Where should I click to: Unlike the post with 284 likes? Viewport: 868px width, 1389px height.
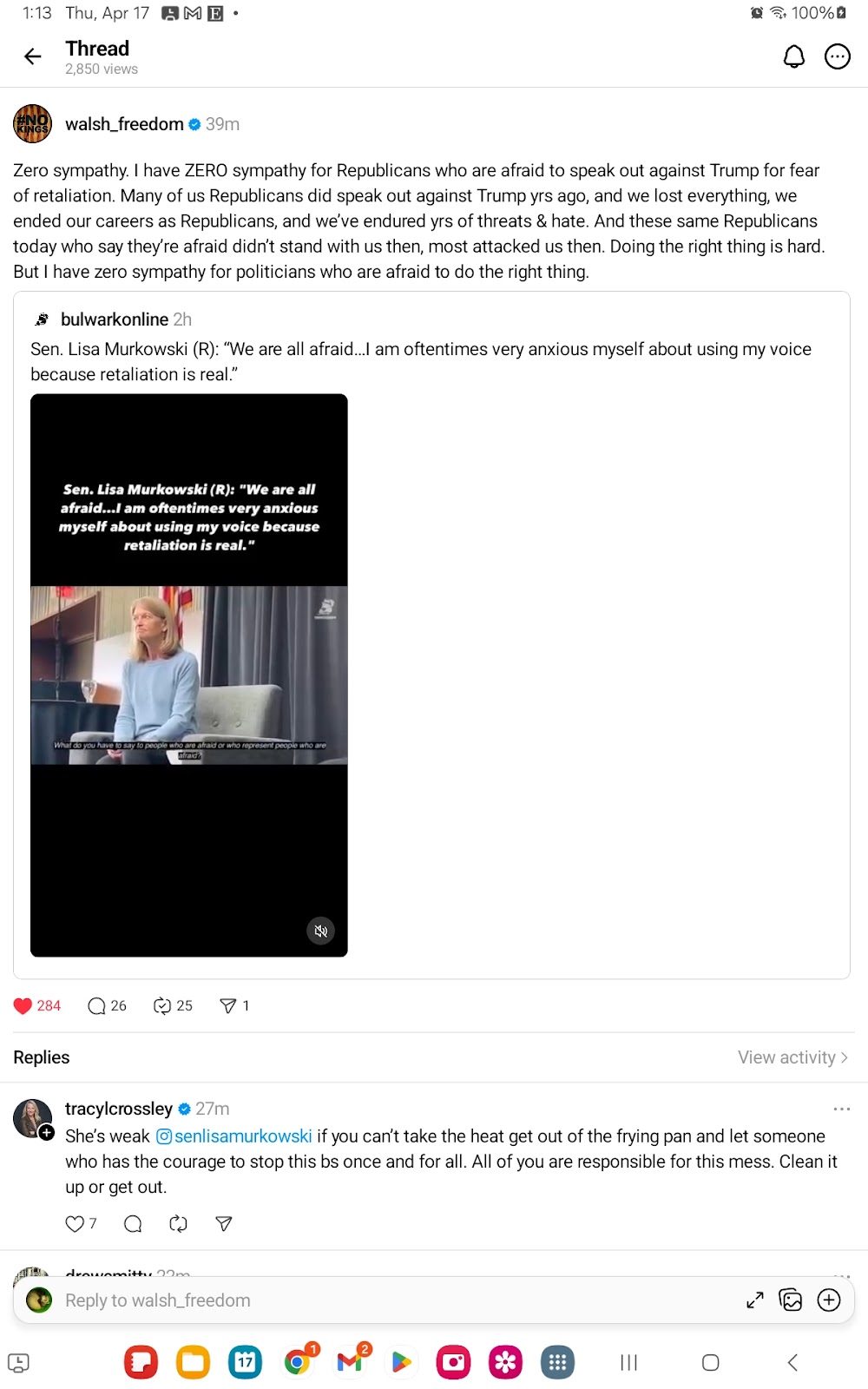[23, 1005]
